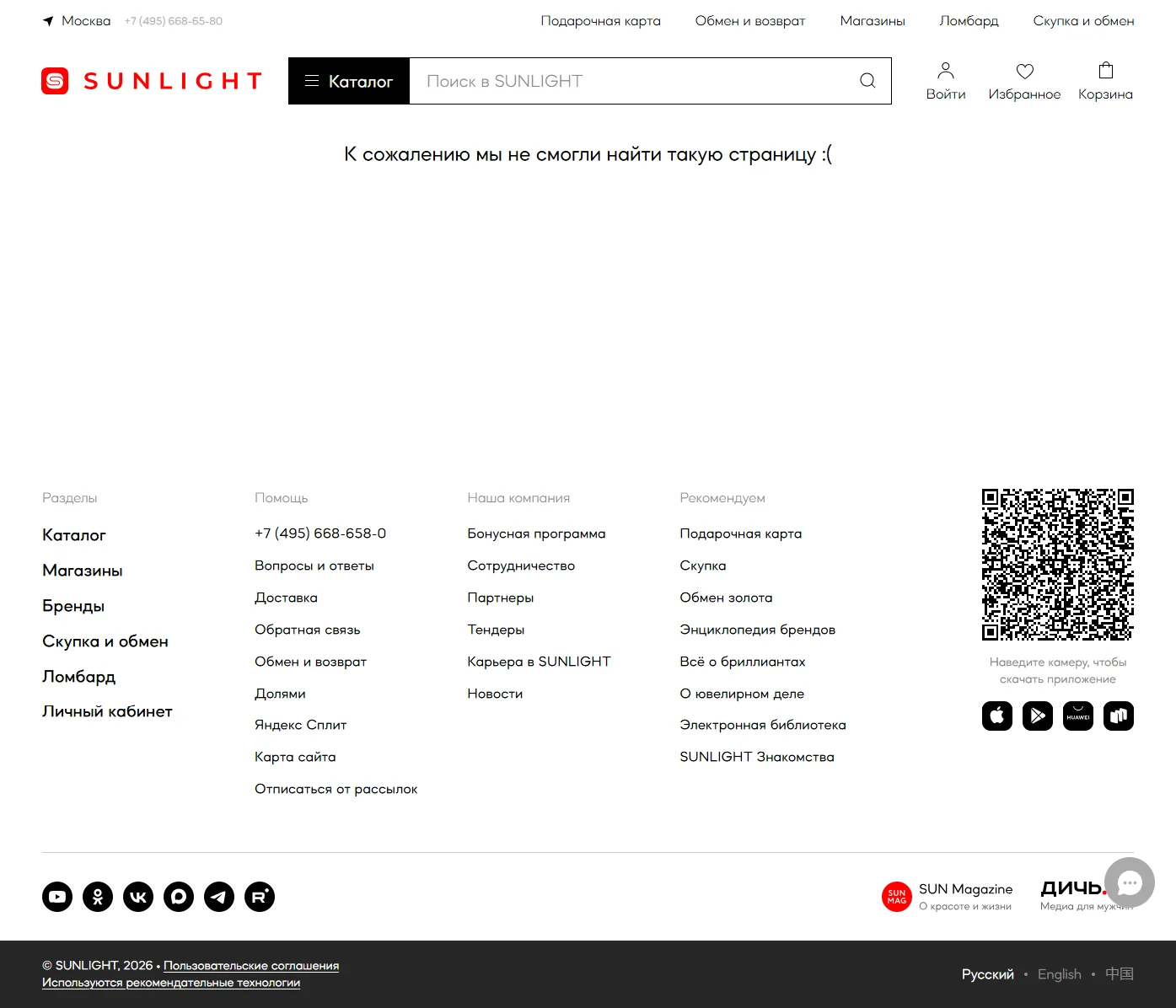Switch the site language to English
The height and width of the screenshot is (1008, 1176).
[1059, 974]
